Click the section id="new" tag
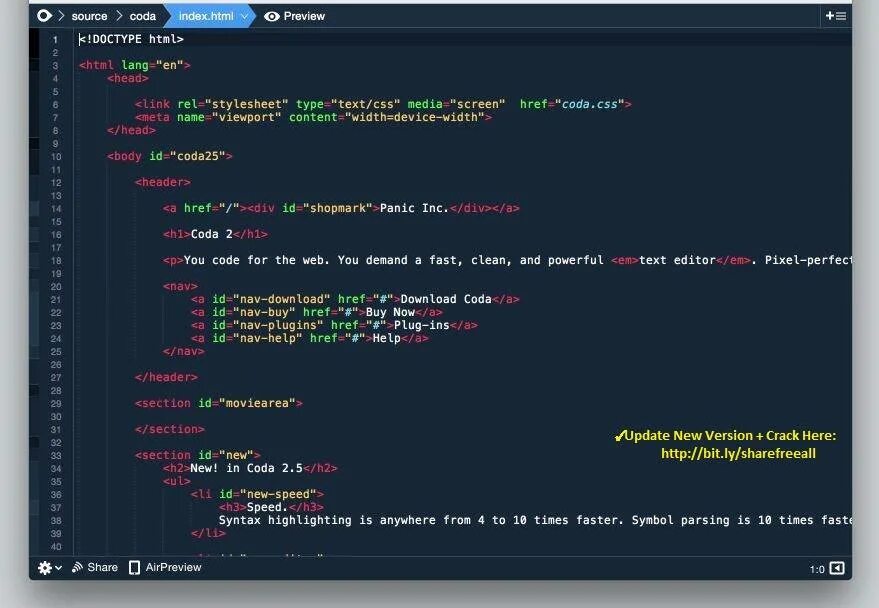879x608 pixels. pyautogui.click(x=197, y=455)
